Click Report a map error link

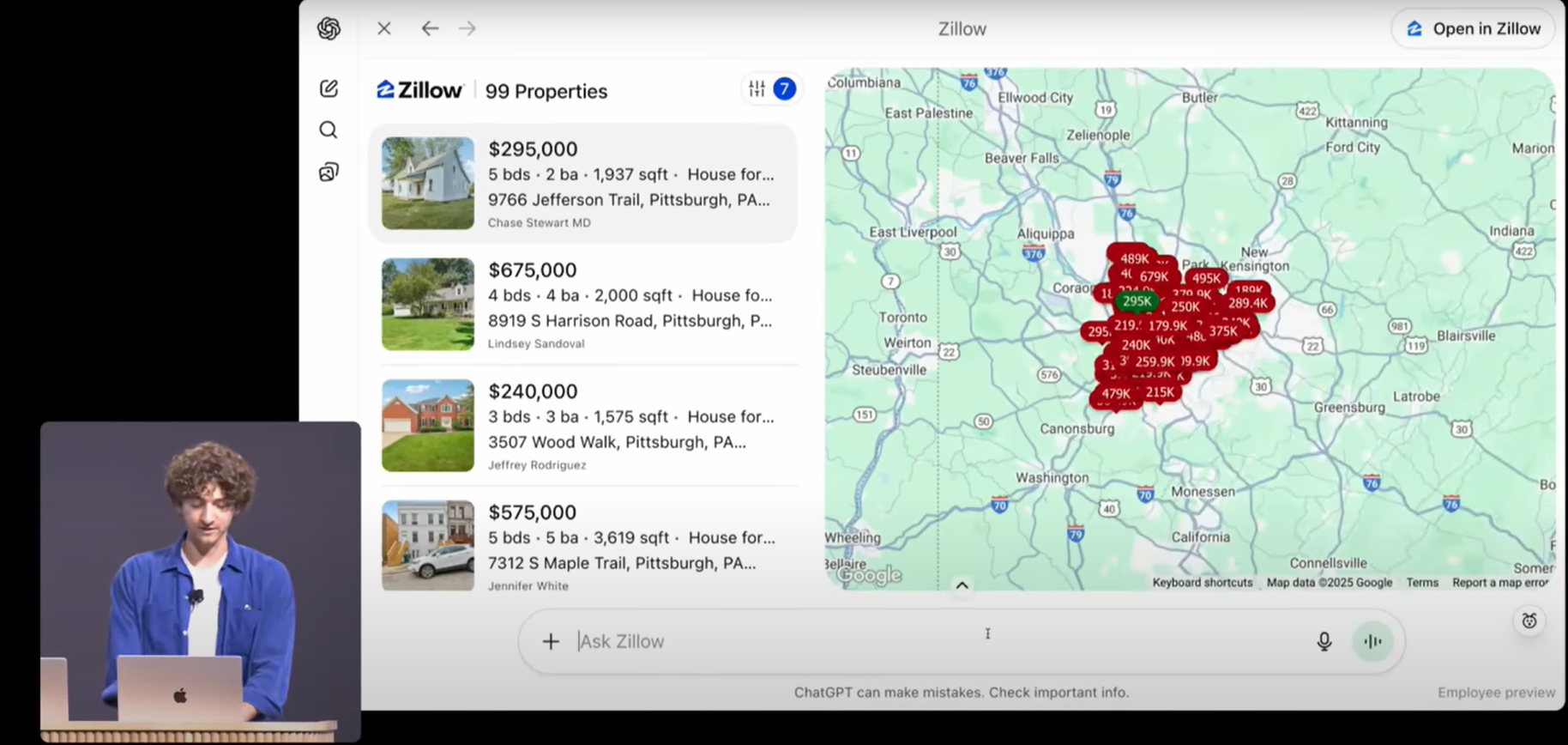[x=1500, y=583]
